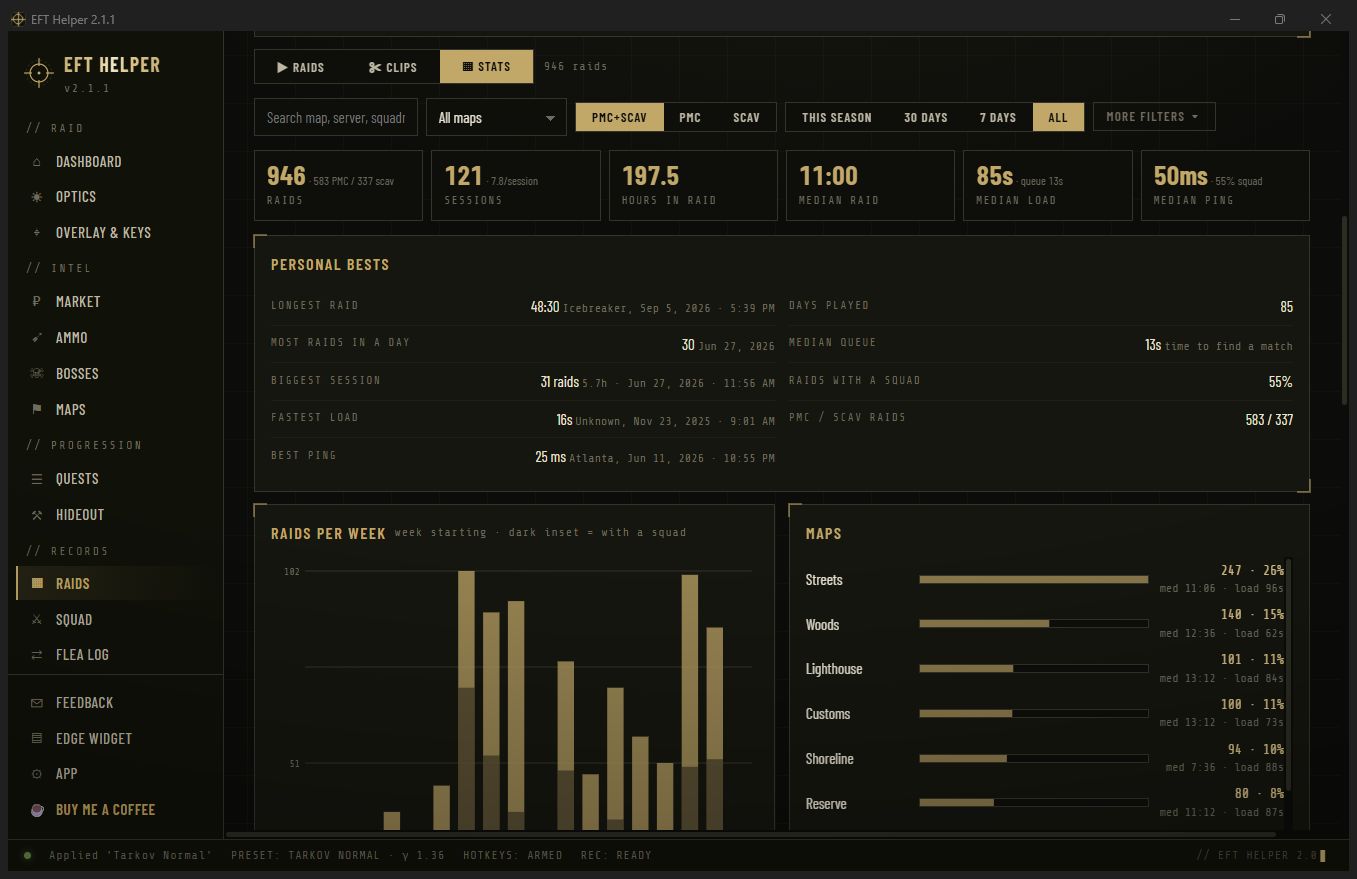Click the Hideout tools icon

tap(37, 515)
